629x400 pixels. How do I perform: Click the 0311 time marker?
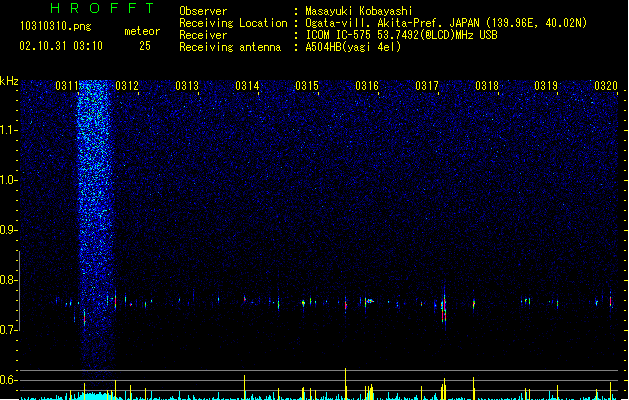click(x=67, y=86)
